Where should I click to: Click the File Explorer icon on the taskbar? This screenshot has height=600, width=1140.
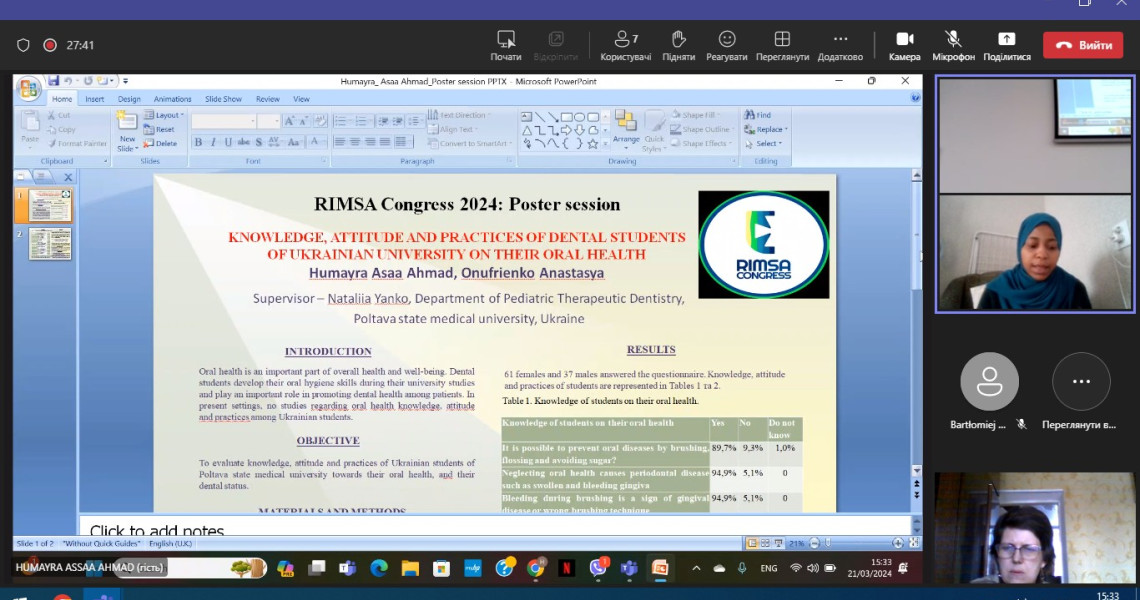(x=410, y=568)
